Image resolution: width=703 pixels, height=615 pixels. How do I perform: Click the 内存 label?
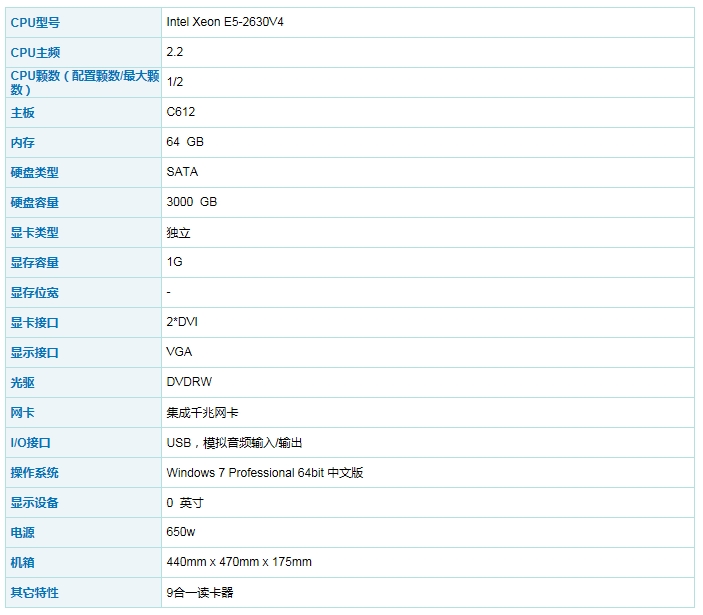point(22,142)
